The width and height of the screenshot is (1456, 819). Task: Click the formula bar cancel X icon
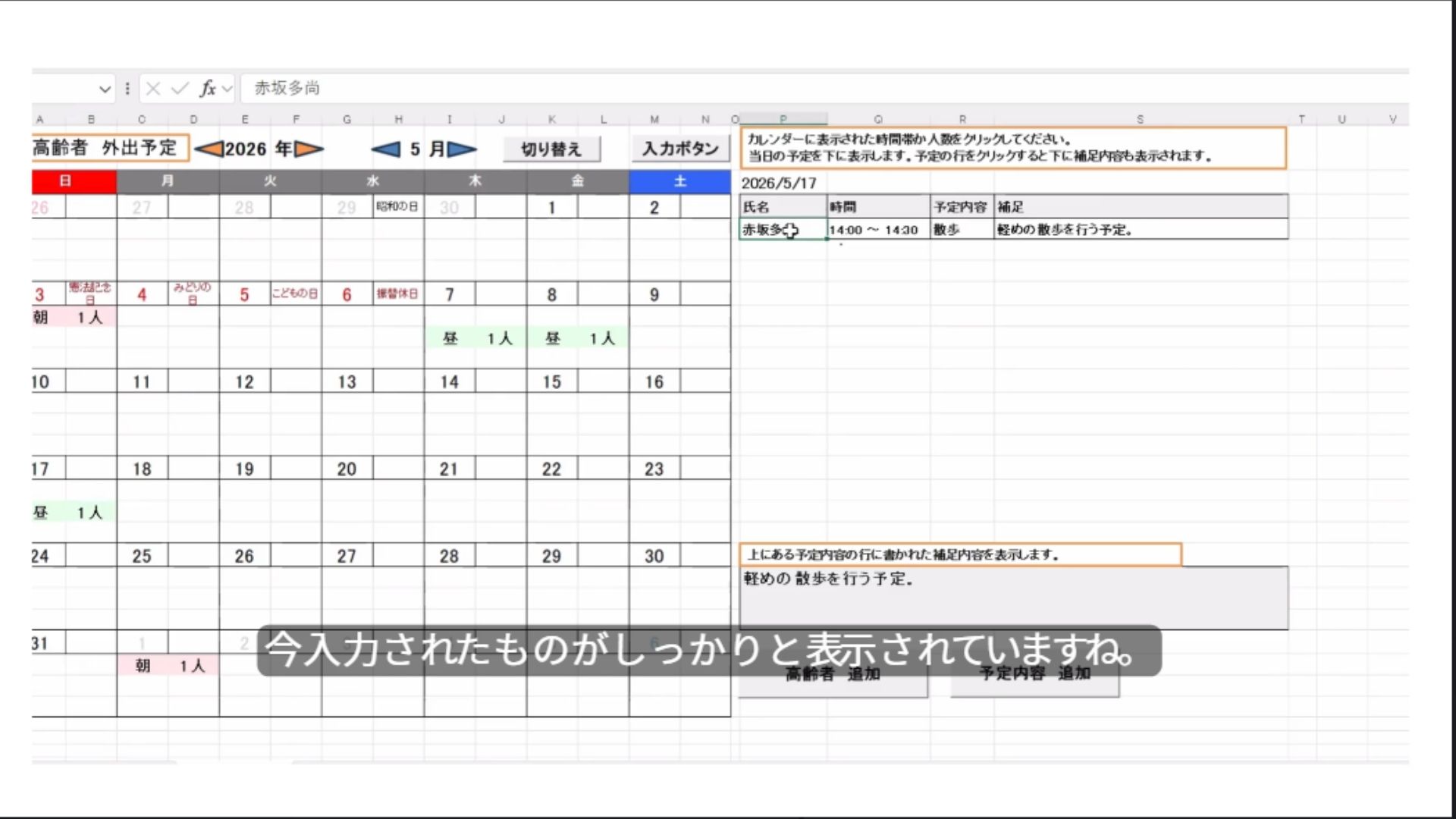point(153,89)
